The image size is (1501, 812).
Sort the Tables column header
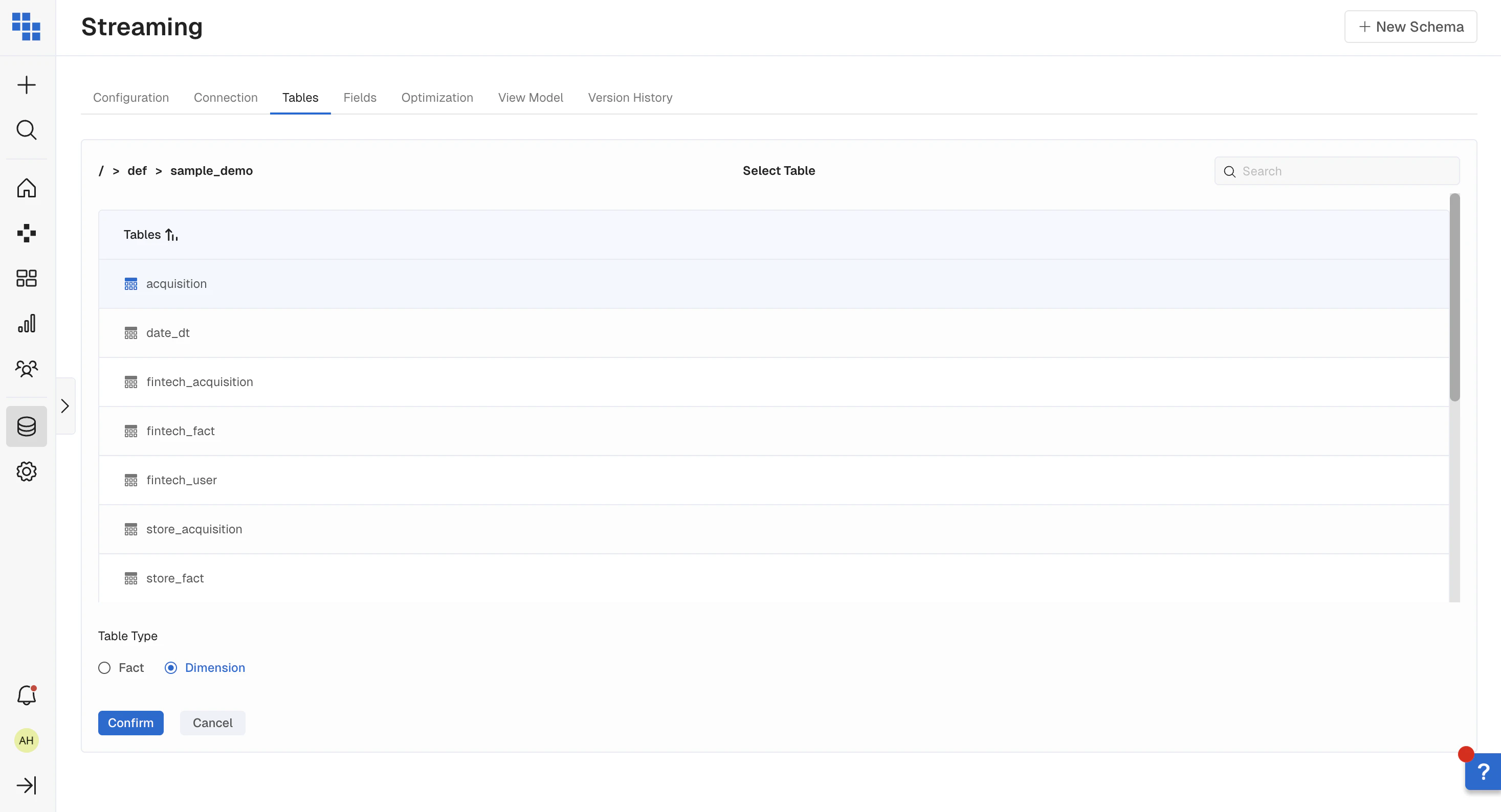click(150, 235)
